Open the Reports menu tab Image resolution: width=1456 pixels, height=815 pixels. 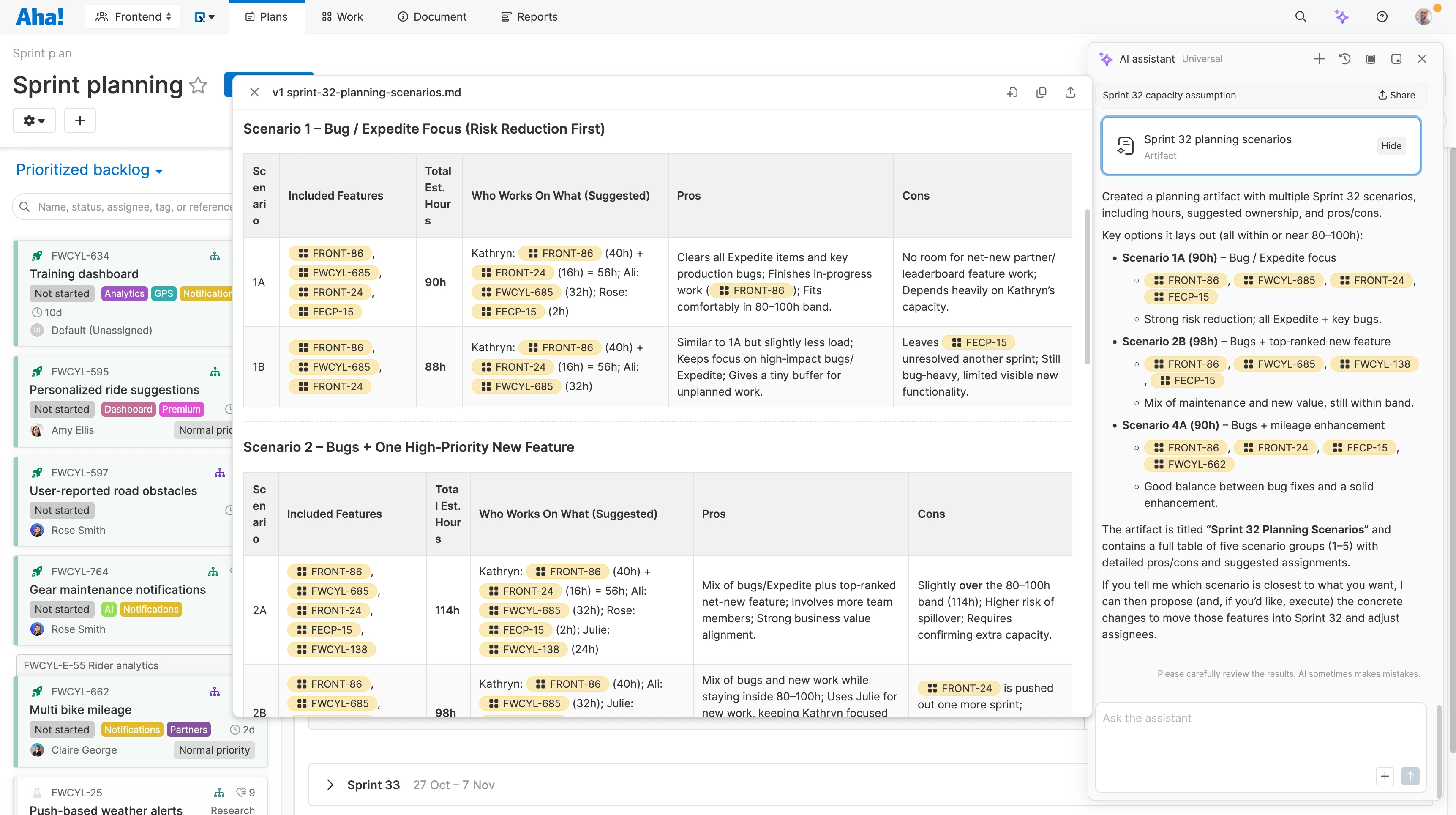point(529,16)
